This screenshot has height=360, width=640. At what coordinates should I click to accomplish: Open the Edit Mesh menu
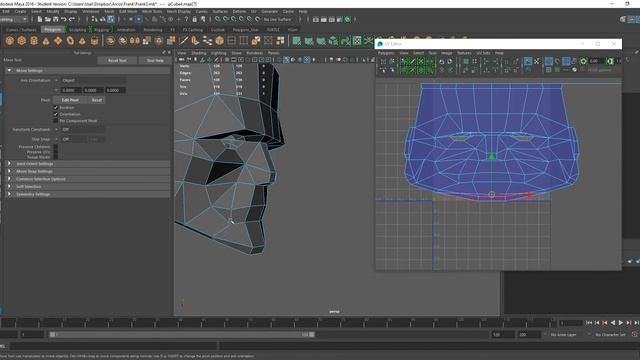[x=128, y=11]
